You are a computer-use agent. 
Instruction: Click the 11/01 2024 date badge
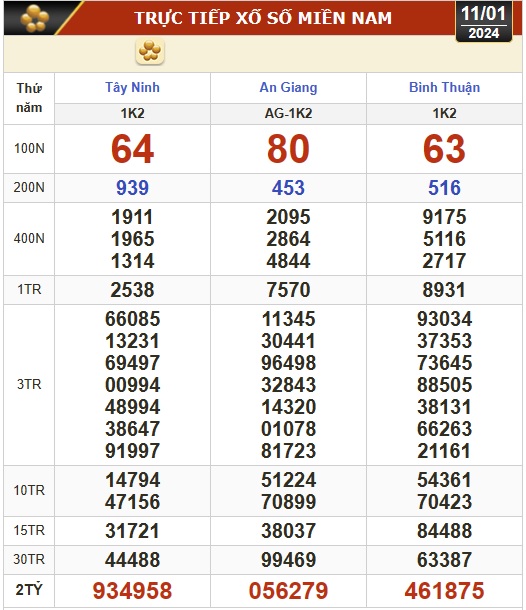[x=484, y=22]
